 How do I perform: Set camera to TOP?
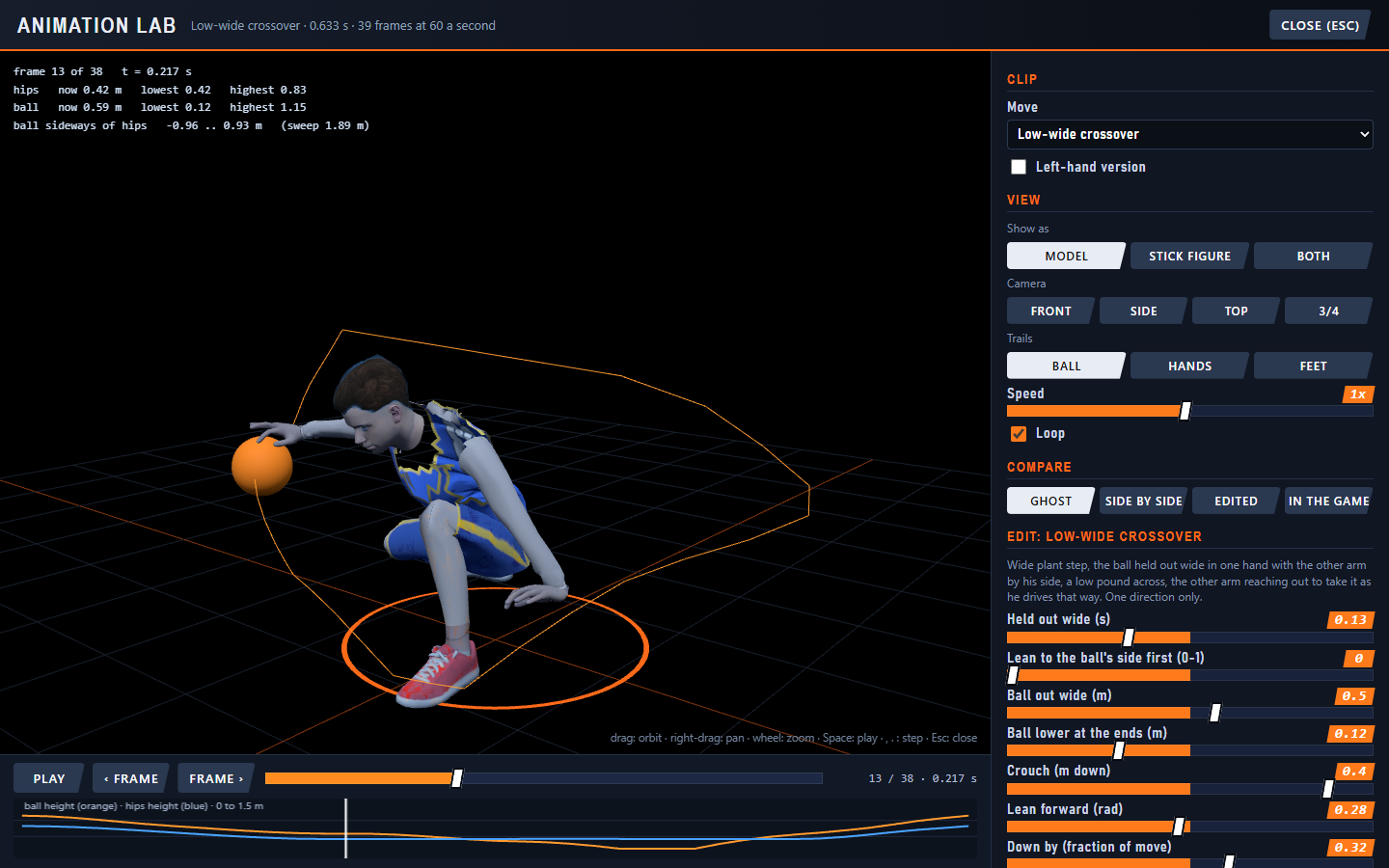[1236, 311]
